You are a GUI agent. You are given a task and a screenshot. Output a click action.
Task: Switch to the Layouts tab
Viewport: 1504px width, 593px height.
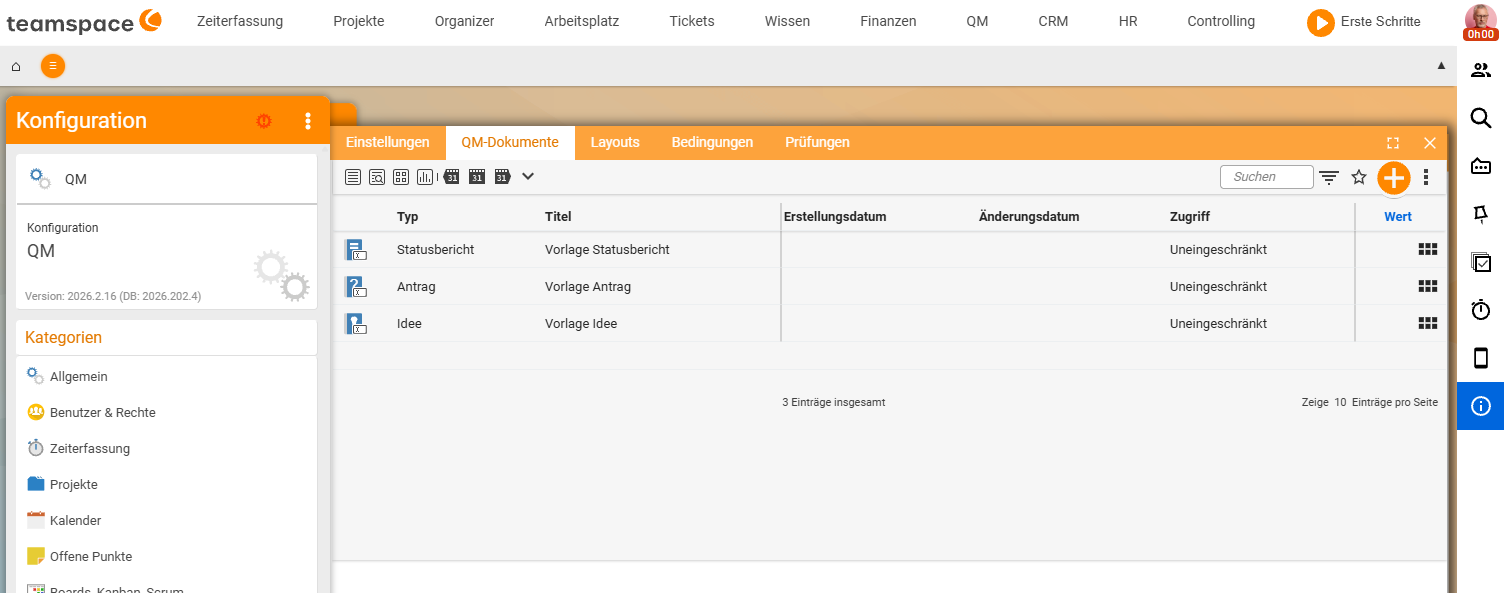[x=615, y=142]
